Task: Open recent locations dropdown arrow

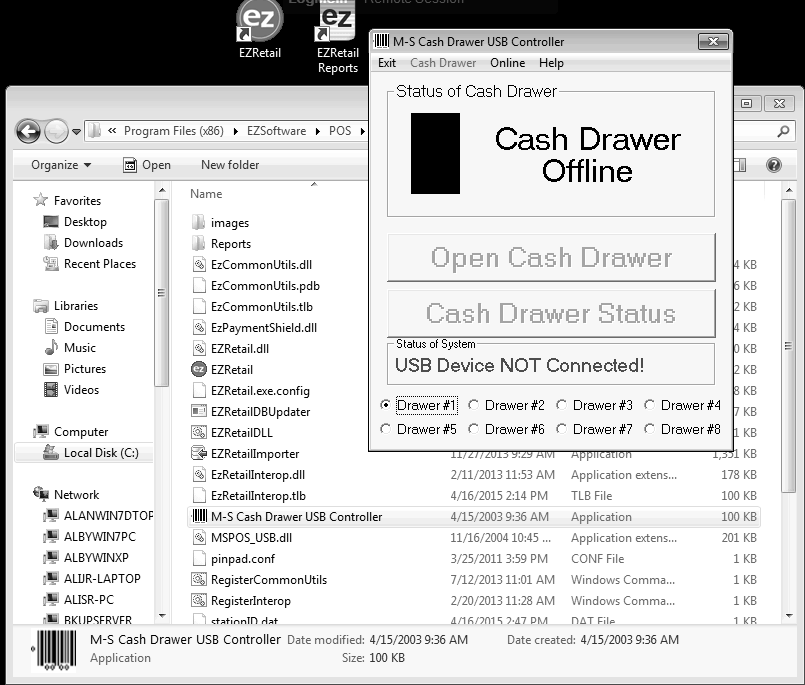Action: tap(76, 132)
